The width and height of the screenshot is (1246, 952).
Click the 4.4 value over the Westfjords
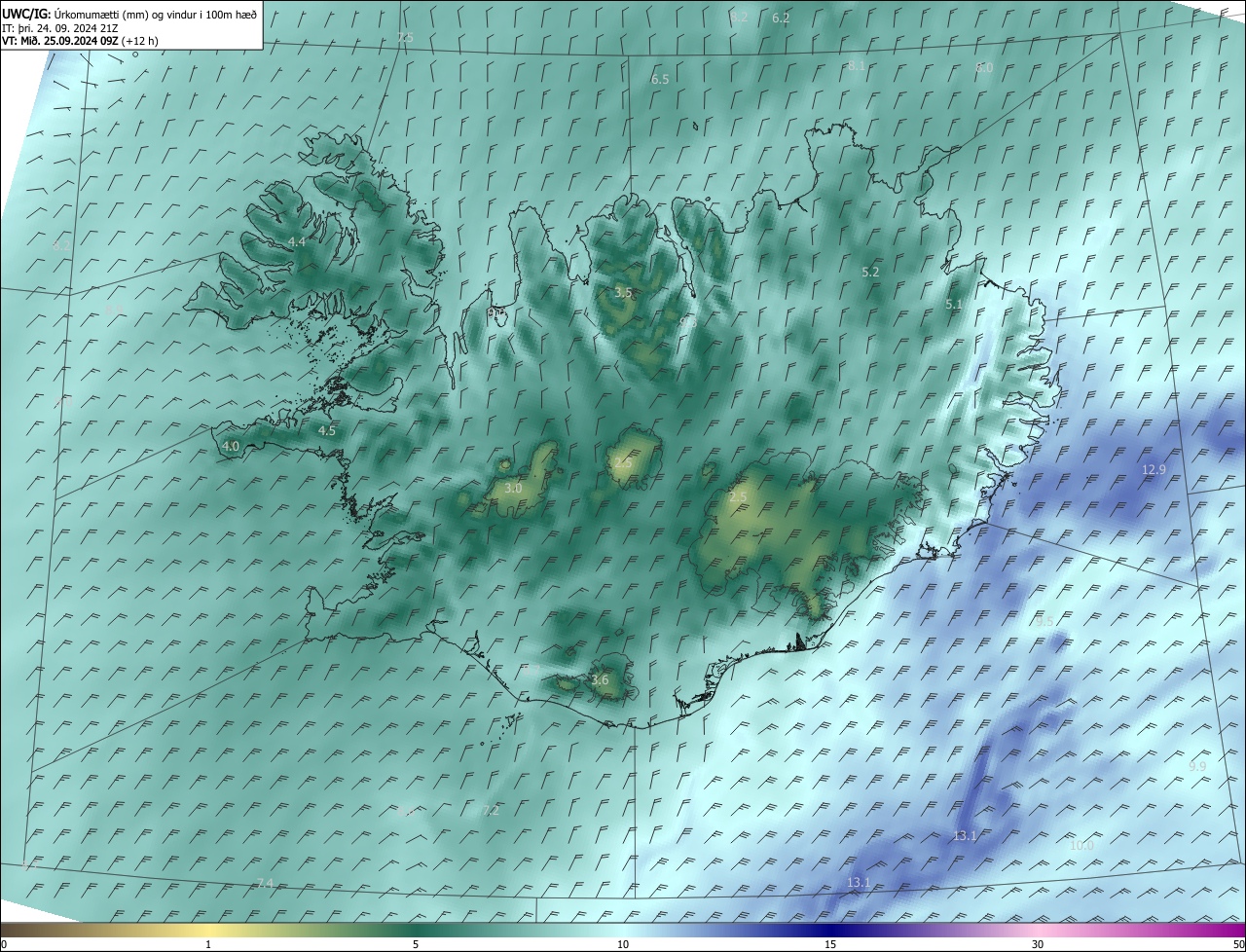(297, 241)
